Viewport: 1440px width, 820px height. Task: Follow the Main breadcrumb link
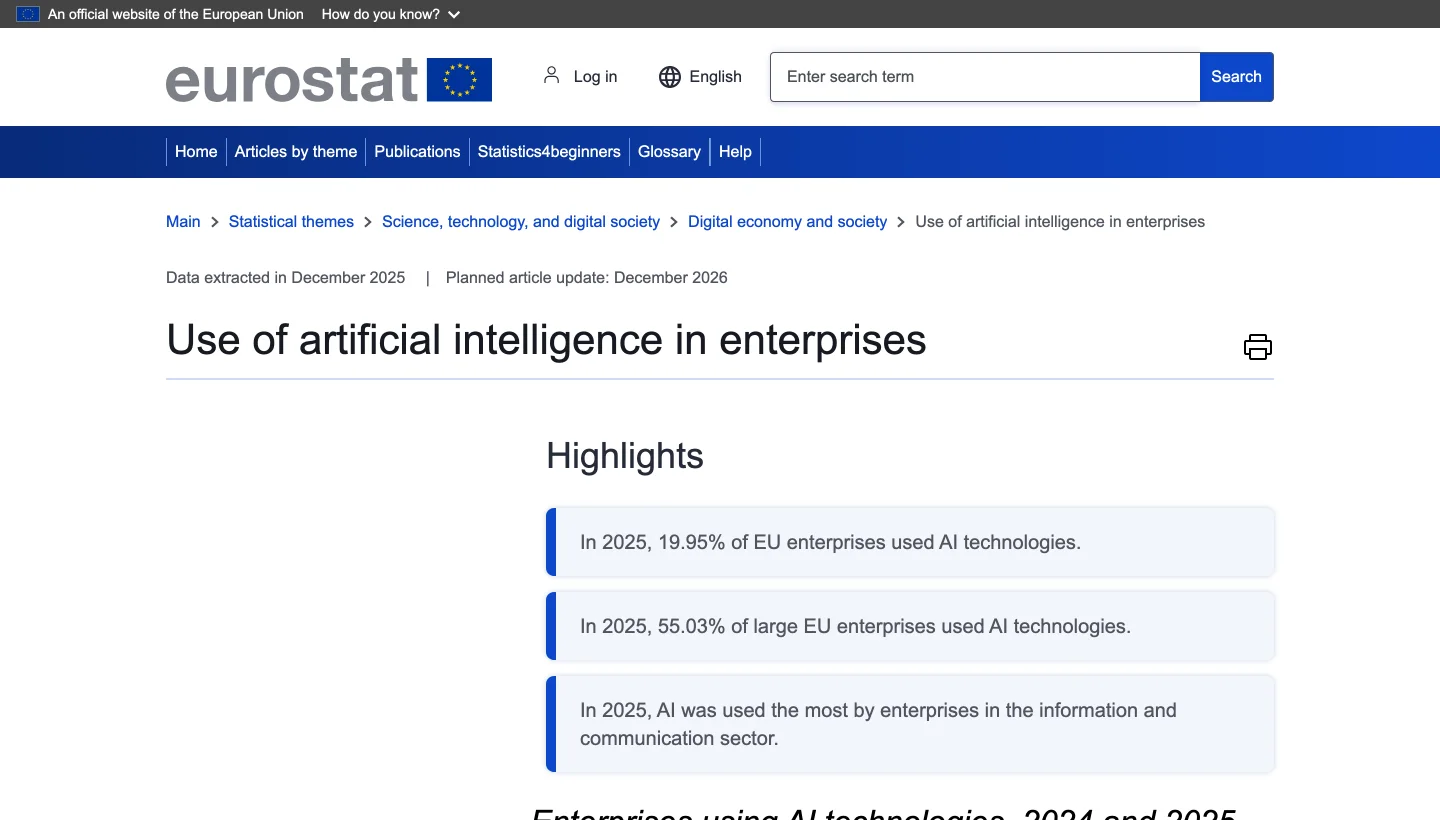pos(183,222)
